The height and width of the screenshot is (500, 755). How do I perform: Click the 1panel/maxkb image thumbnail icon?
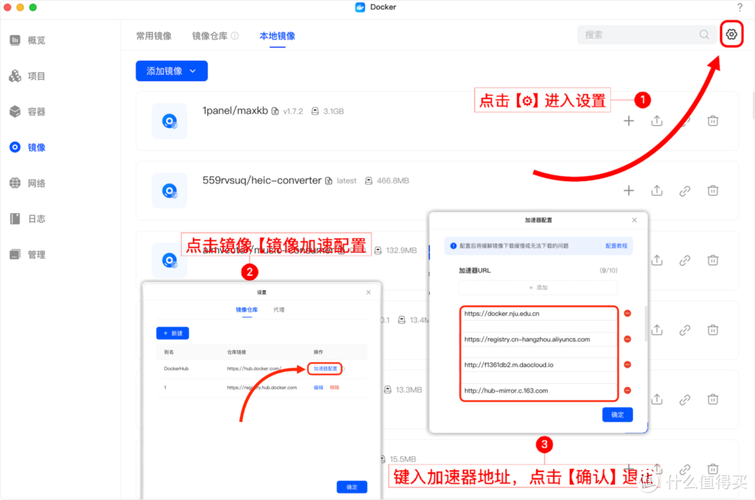tap(169, 121)
